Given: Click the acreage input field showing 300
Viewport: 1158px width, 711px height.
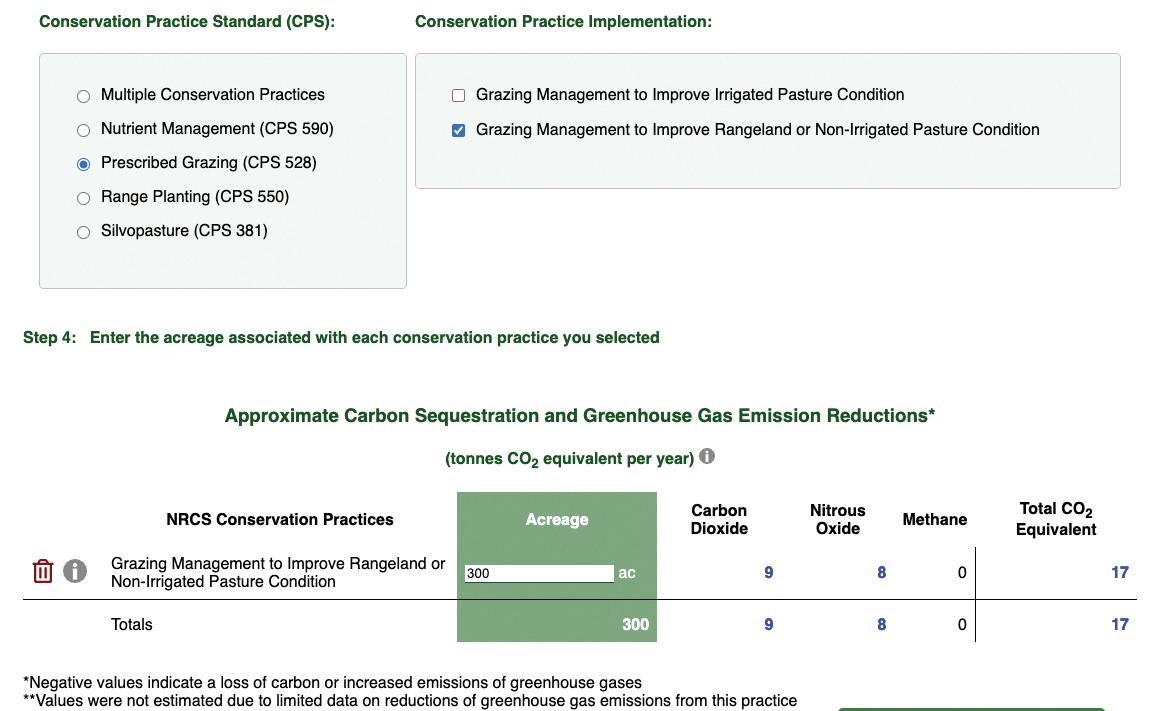Looking at the screenshot, I should pos(539,573).
